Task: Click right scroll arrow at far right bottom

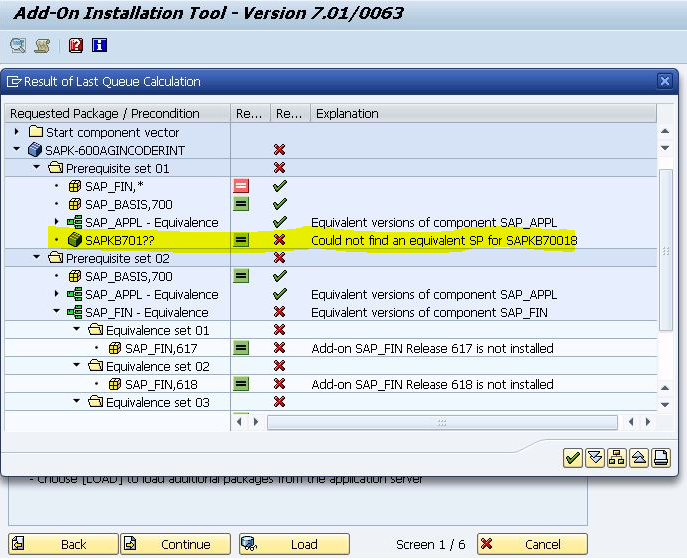Action: pyautogui.click(x=648, y=422)
